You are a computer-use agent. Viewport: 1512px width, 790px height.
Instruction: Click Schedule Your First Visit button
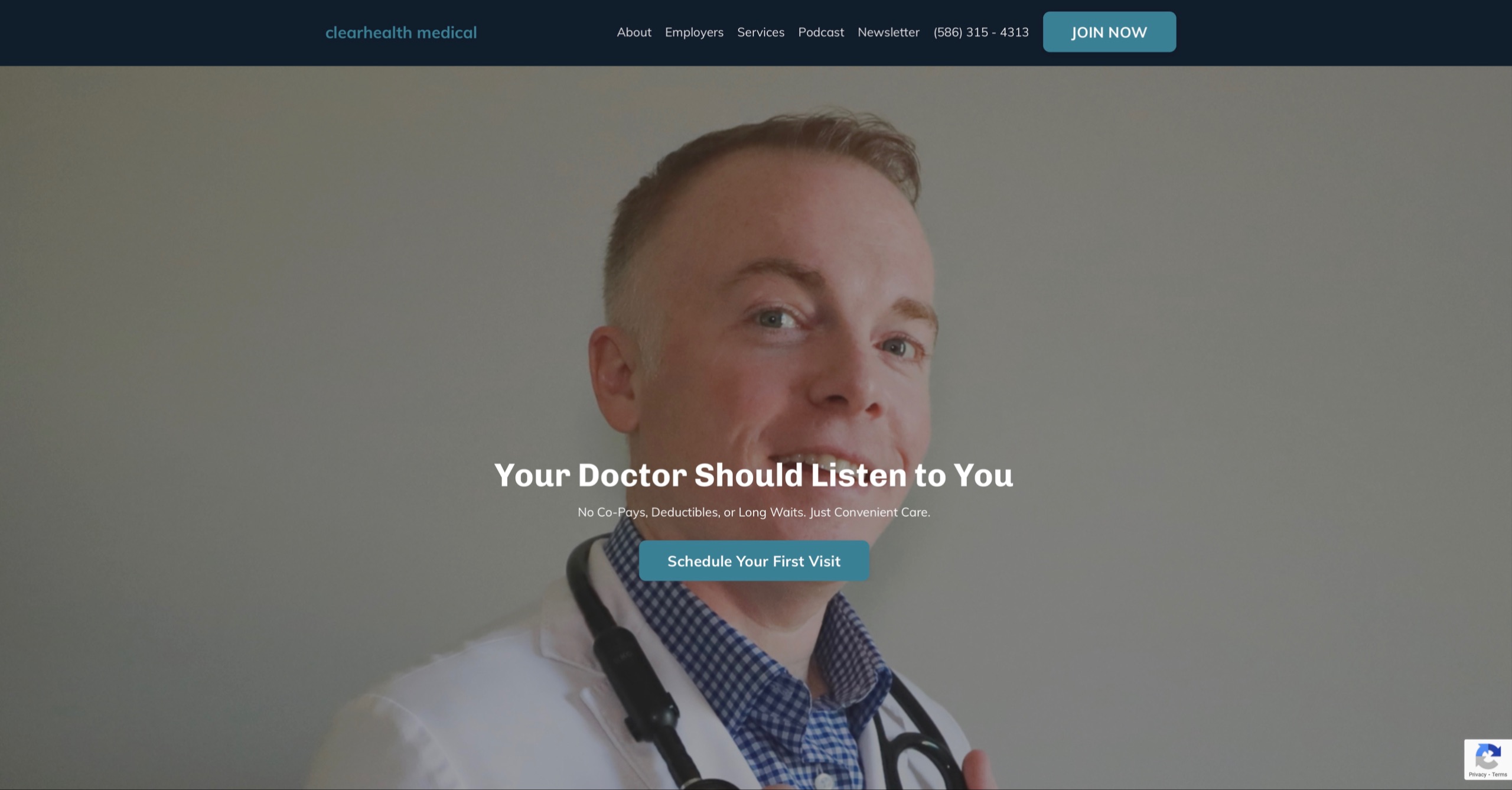coord(754,561)
